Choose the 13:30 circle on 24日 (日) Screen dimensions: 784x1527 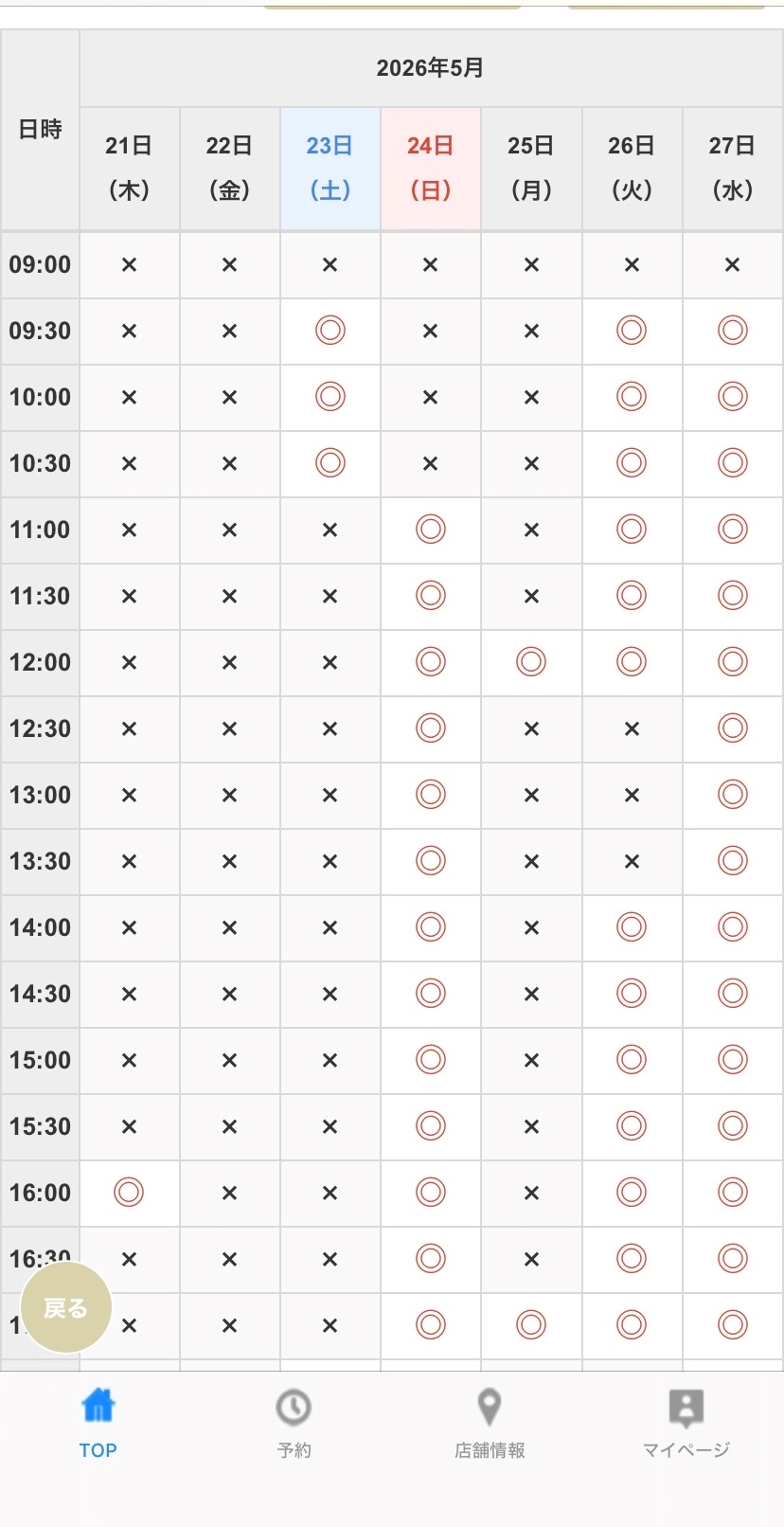[431, 860]
